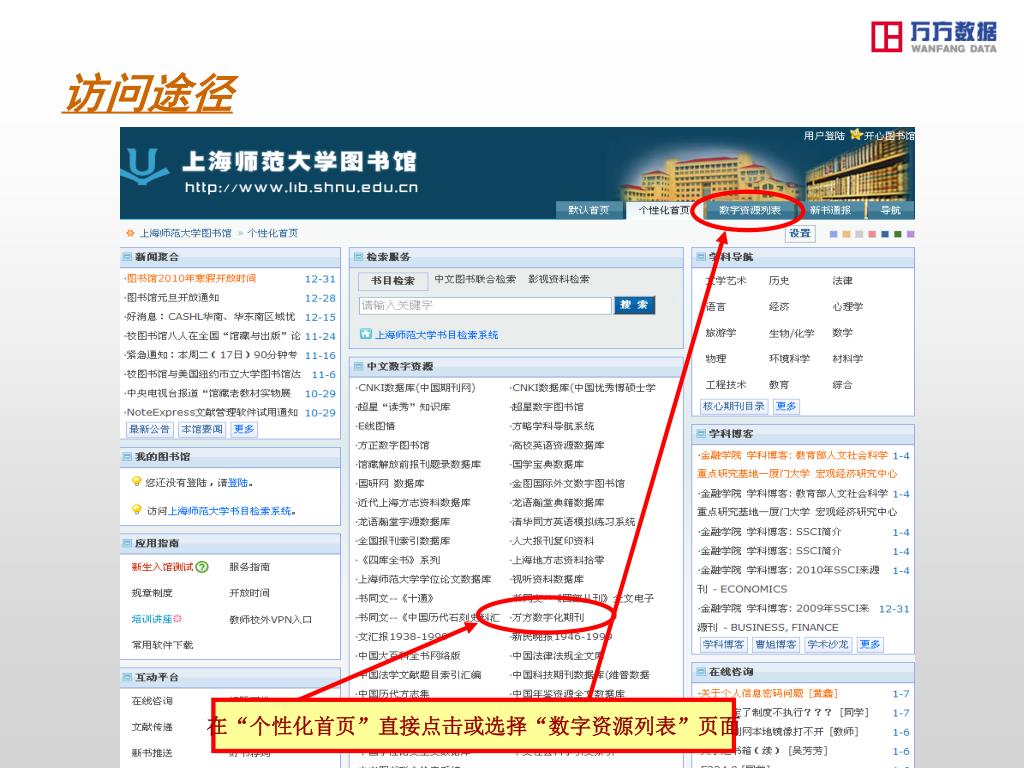Collapse the 检索服务 panel
Screen dimensions: 1024x768
pos(358,257)
